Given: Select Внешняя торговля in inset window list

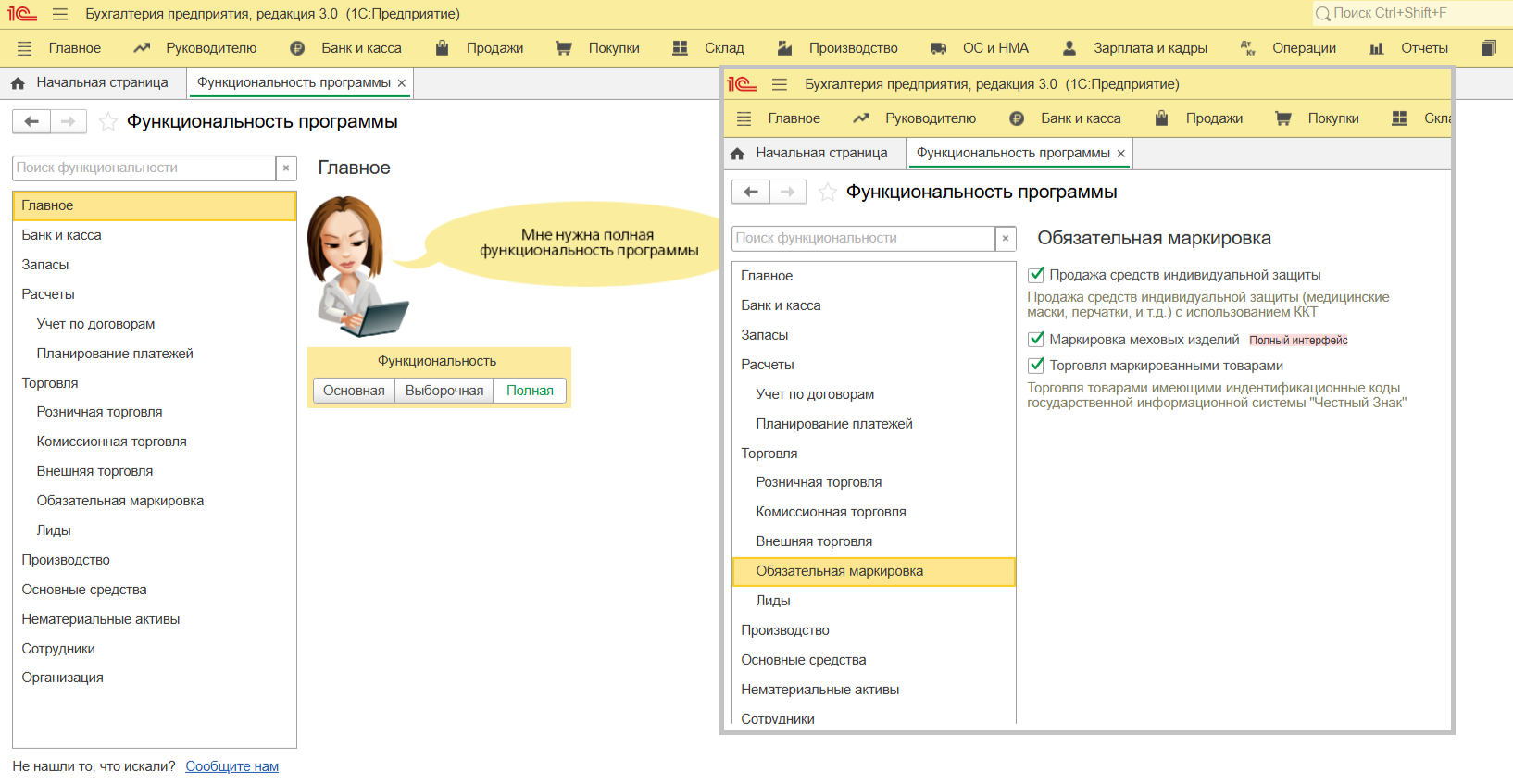Looking at the screenshot, I should click(874, 541).
